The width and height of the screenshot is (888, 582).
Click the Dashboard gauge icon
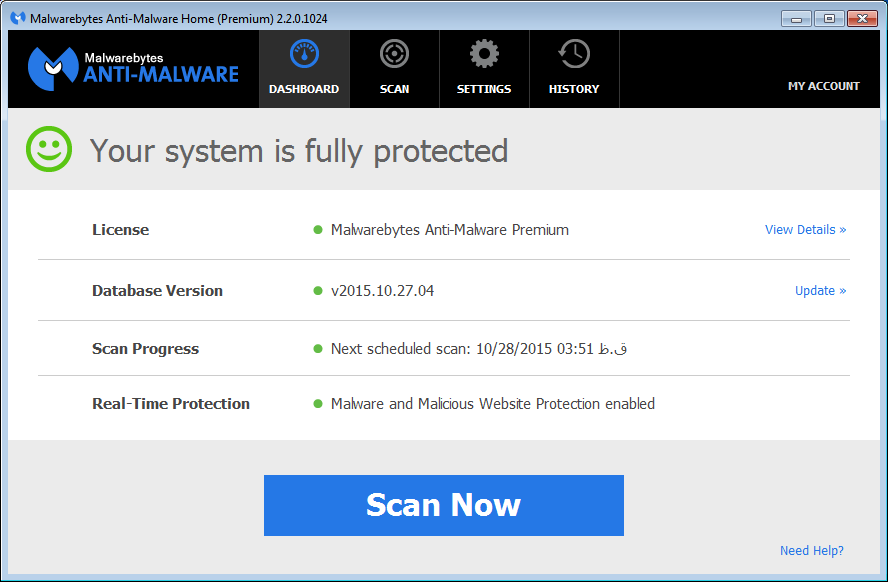[x=304, y=54]
